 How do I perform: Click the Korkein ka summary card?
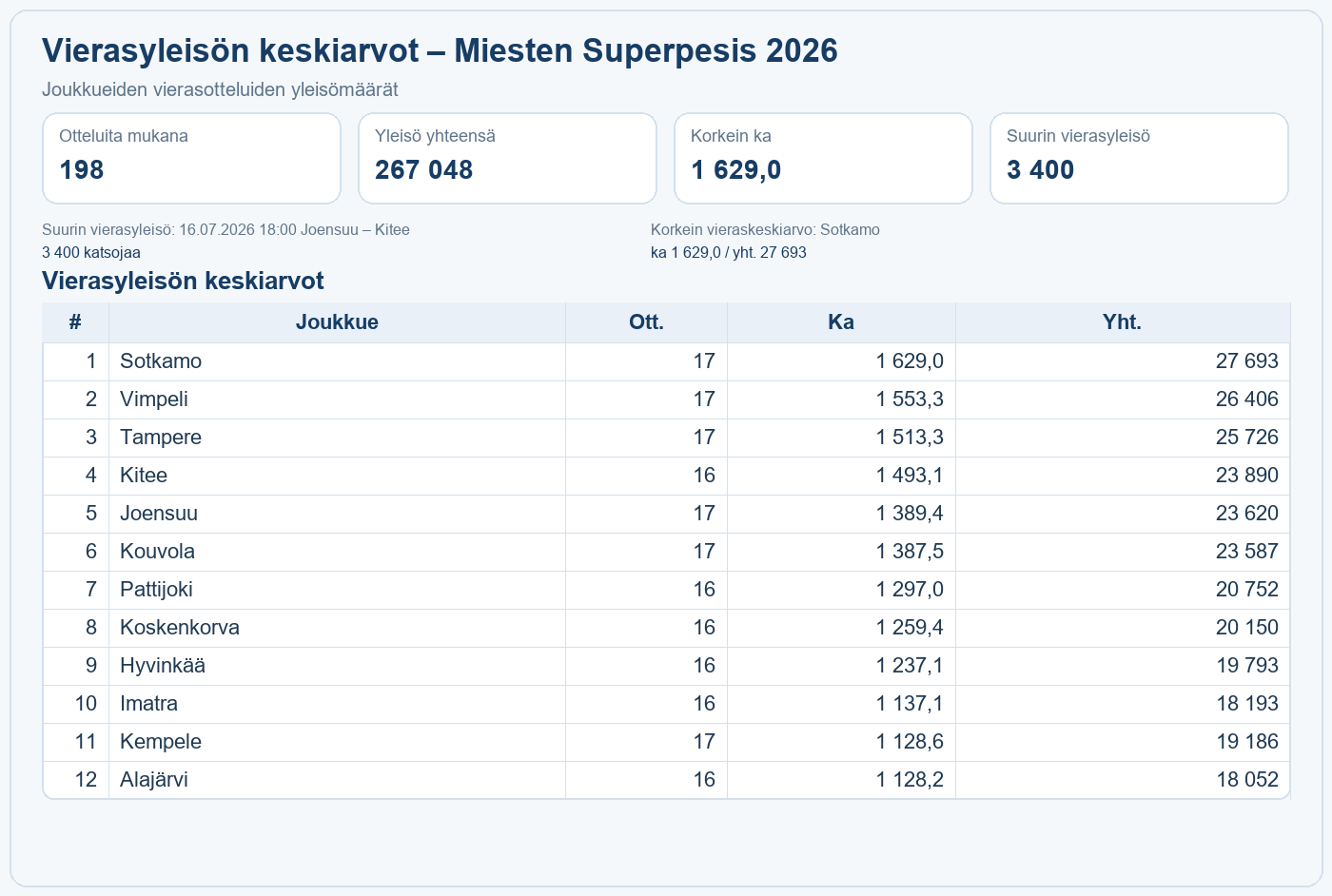coord(823,158)
